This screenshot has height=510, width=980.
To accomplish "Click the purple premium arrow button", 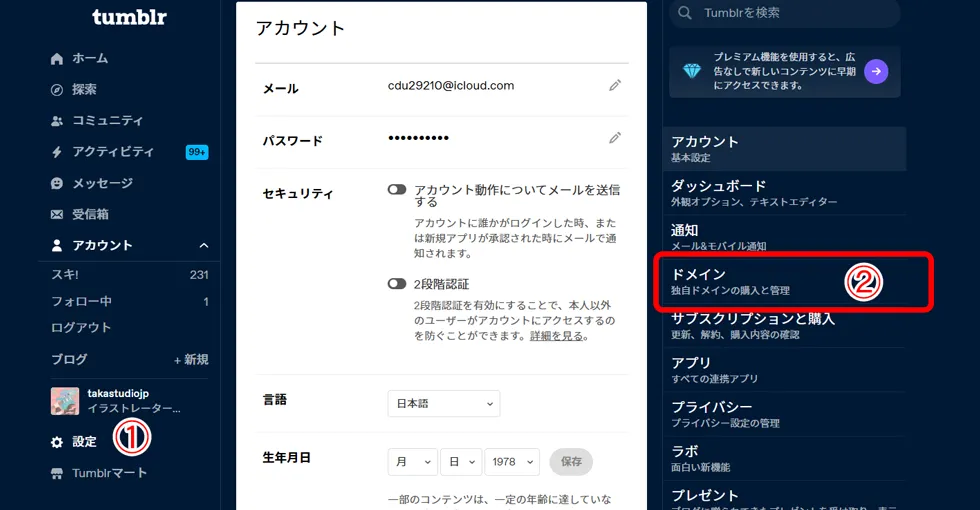I will pos(876,71).
